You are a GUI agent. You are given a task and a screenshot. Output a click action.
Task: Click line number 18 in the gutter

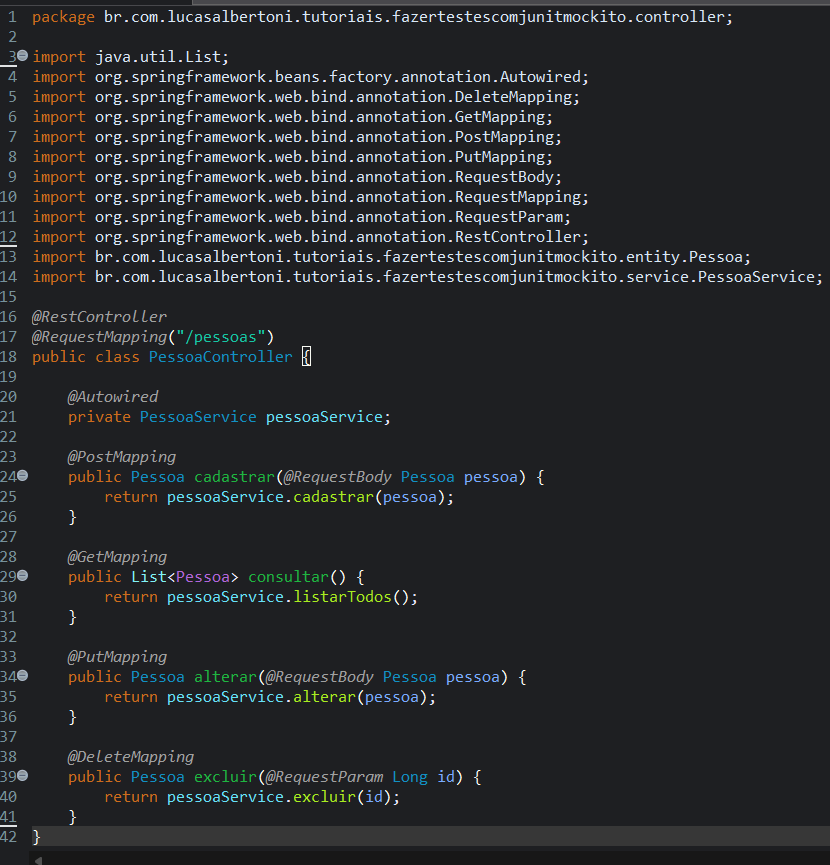(10, 357)
